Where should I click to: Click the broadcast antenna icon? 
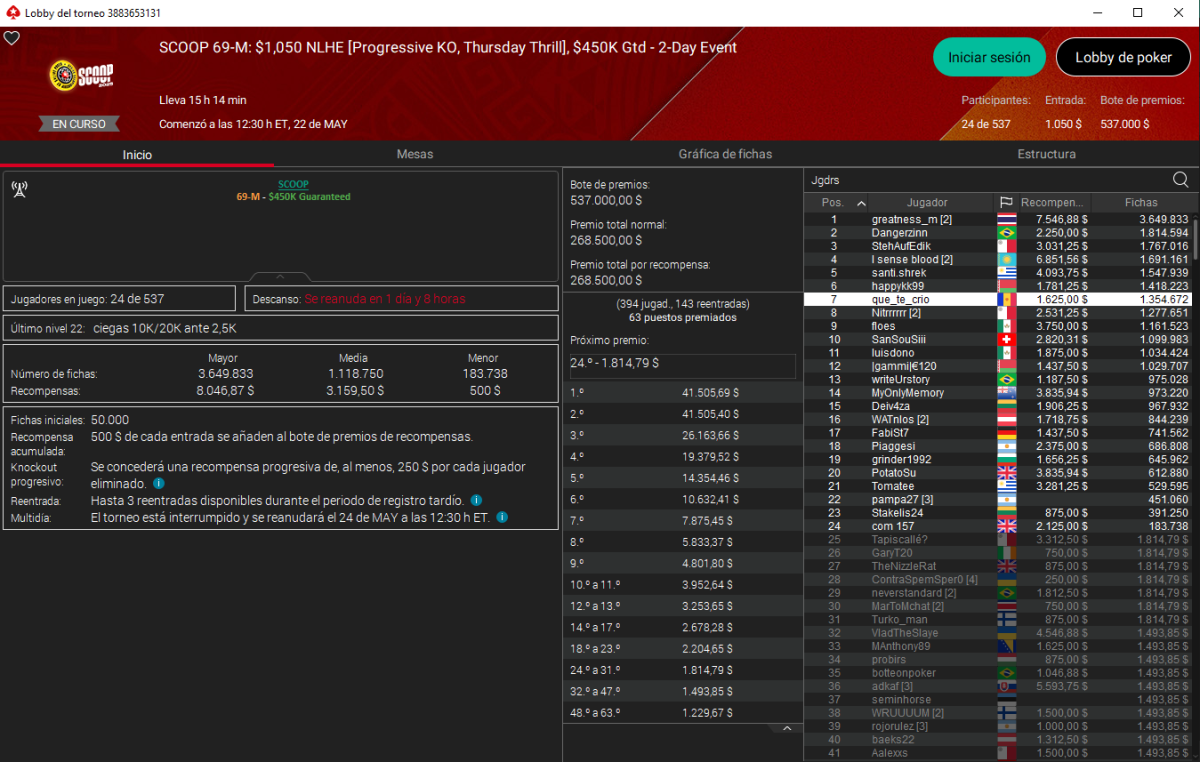click(x=19, y=190)
